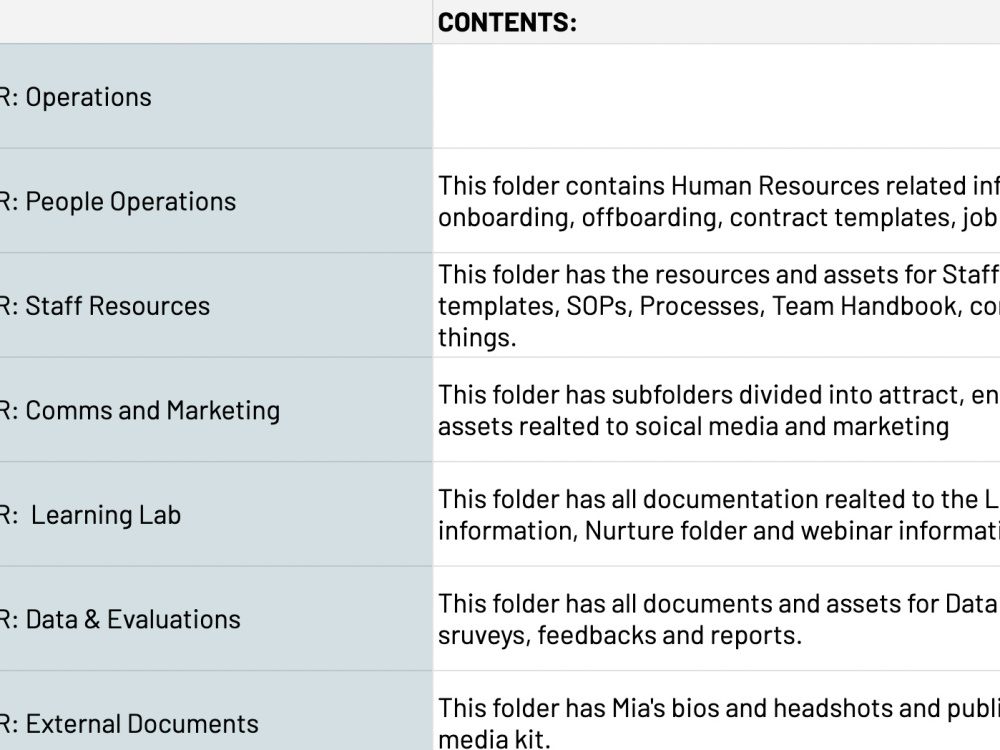Select the Learning Lab folder cell
This screenshot has height=750, width=1000.
[x=216, y=515]
